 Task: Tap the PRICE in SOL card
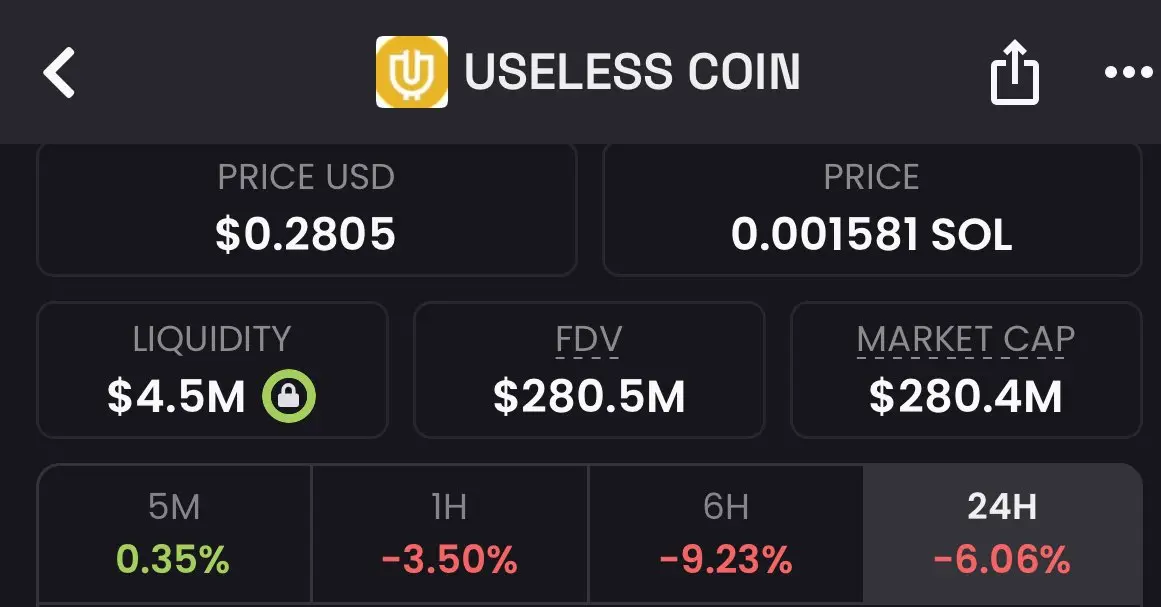[x=872, y=209]
